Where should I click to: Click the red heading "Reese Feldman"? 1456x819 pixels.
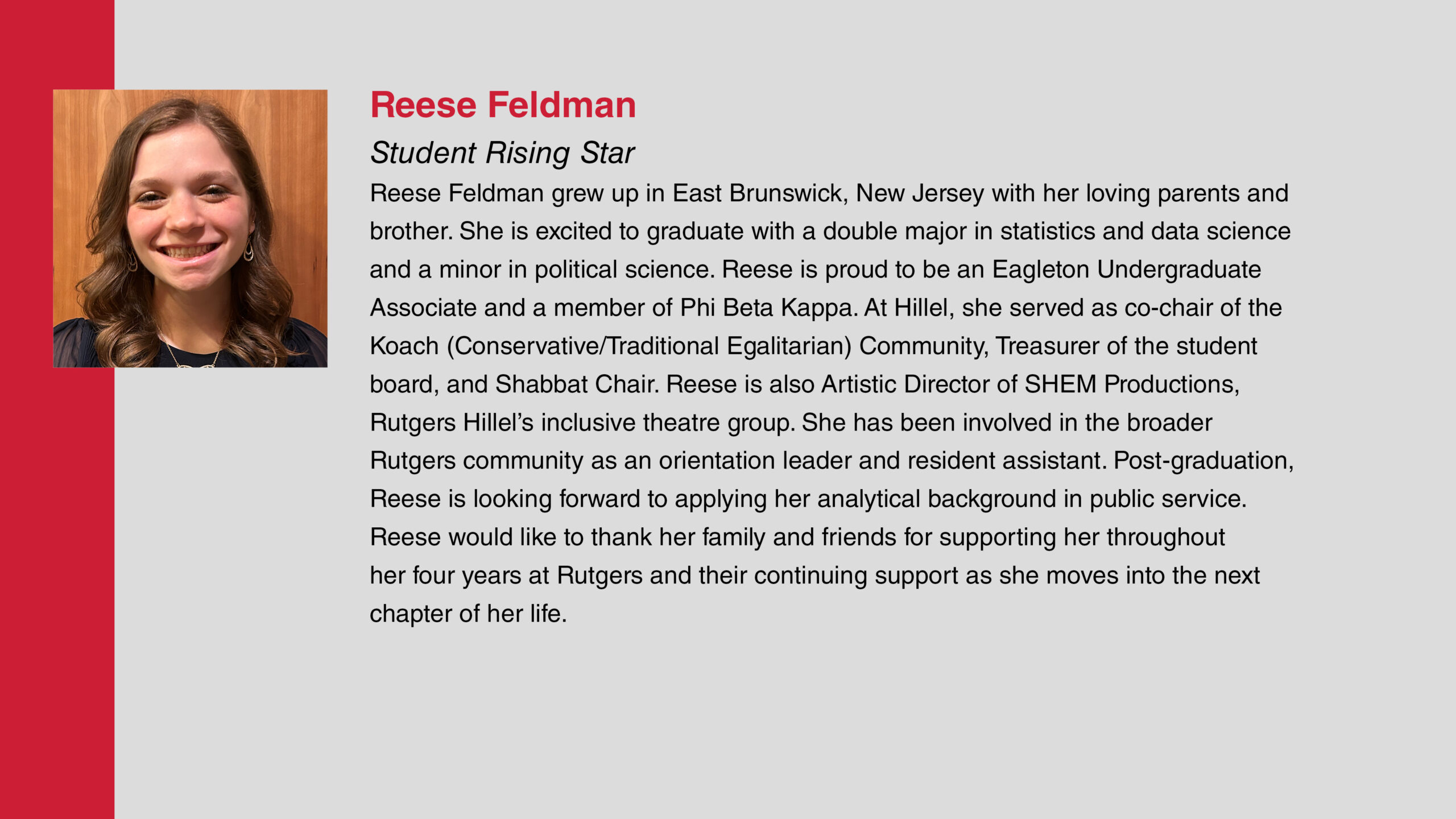[x=503, y=105]
